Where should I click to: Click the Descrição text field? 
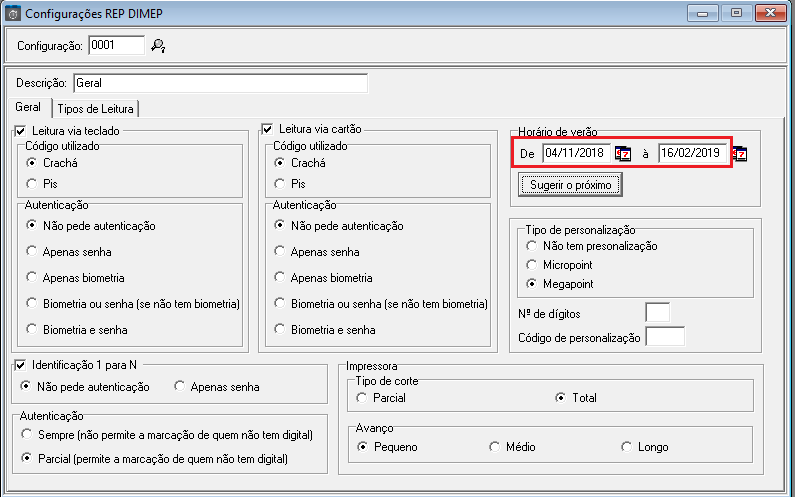pos(220,83)
